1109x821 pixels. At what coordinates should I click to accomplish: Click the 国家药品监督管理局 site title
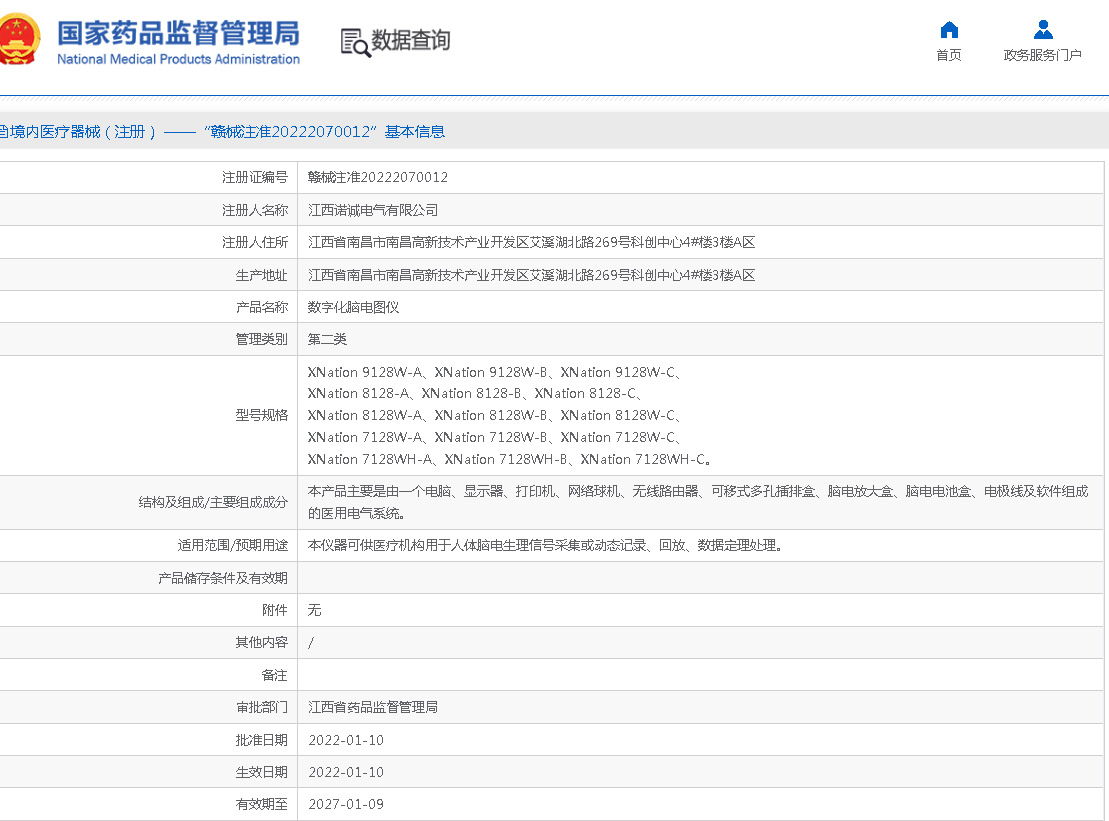178,32
